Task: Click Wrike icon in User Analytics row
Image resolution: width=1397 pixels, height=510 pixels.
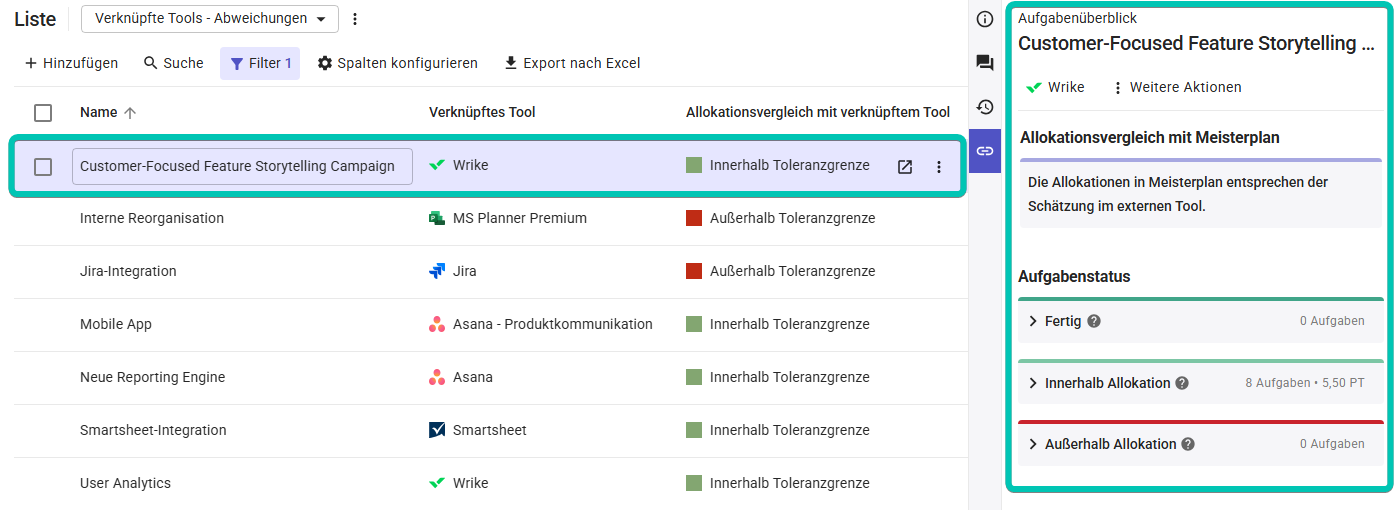Action: (437, 483)
